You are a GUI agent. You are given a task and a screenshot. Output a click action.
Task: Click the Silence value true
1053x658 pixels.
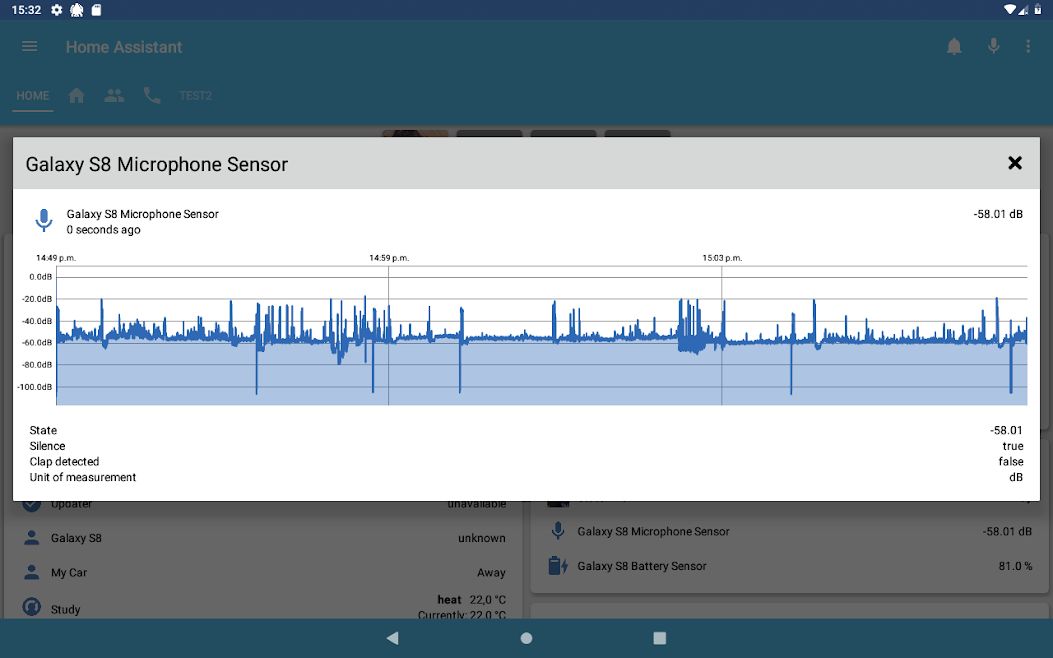1013,446
